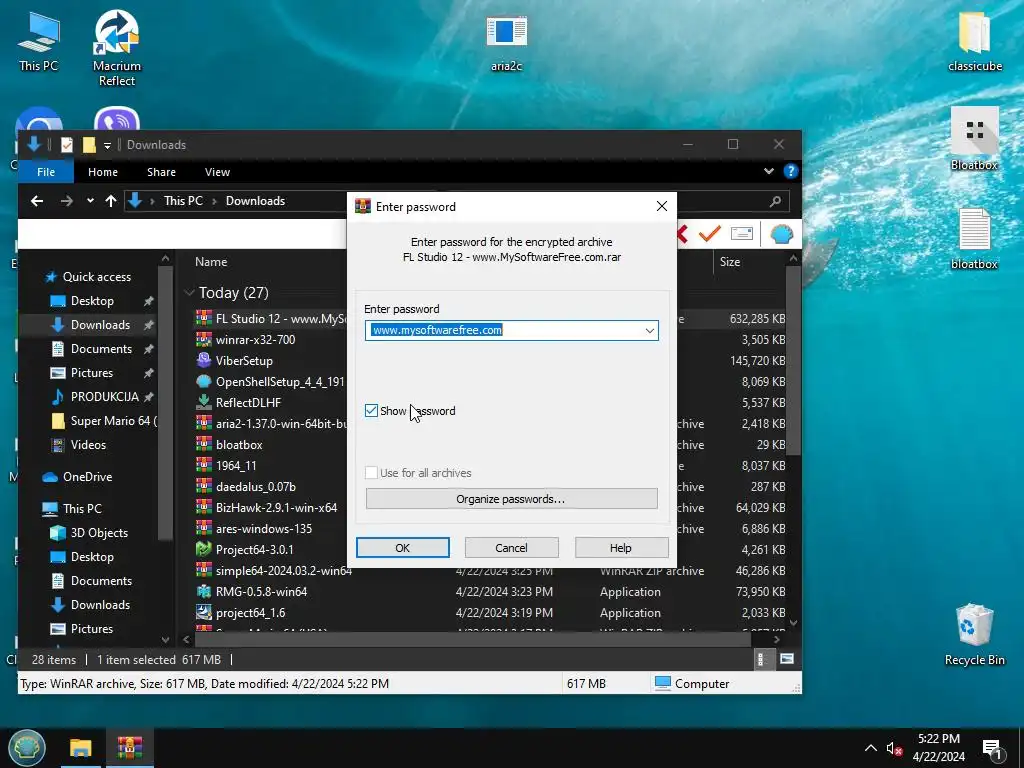Open pinned Documents under Quick access
The height and width of the screenshot is (768, 1024).
[x=101, y=349]
